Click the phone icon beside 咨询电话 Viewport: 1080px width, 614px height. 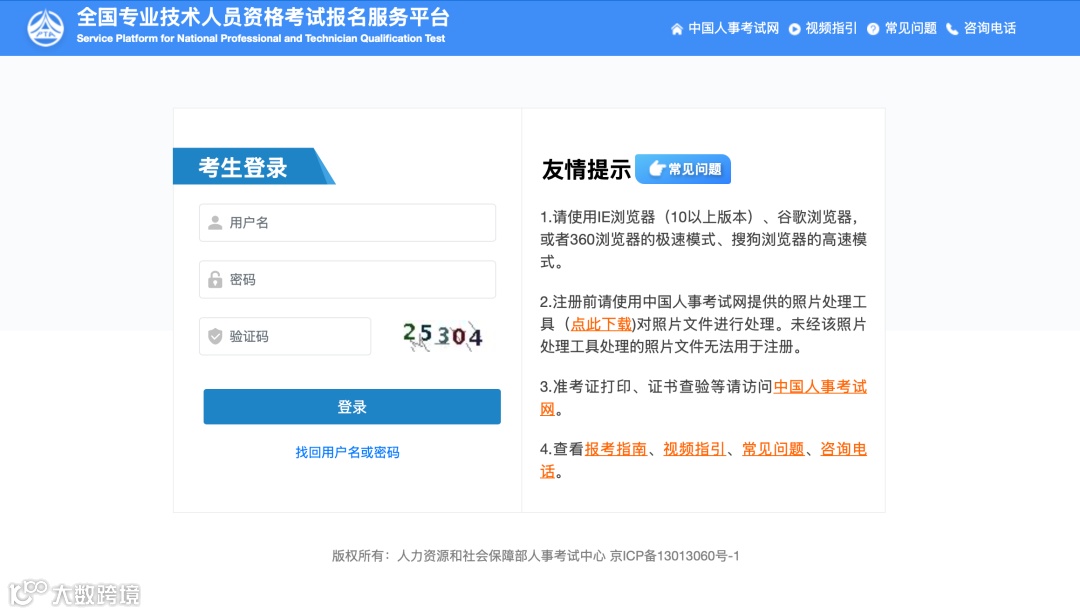point(952,29)
